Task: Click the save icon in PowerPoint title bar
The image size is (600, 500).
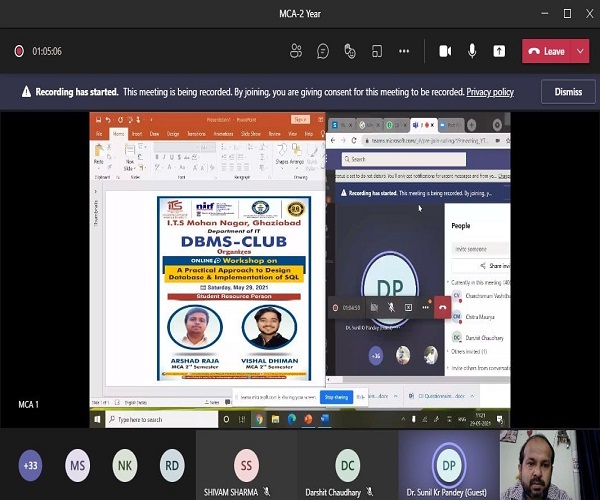Action: (98, 120)
